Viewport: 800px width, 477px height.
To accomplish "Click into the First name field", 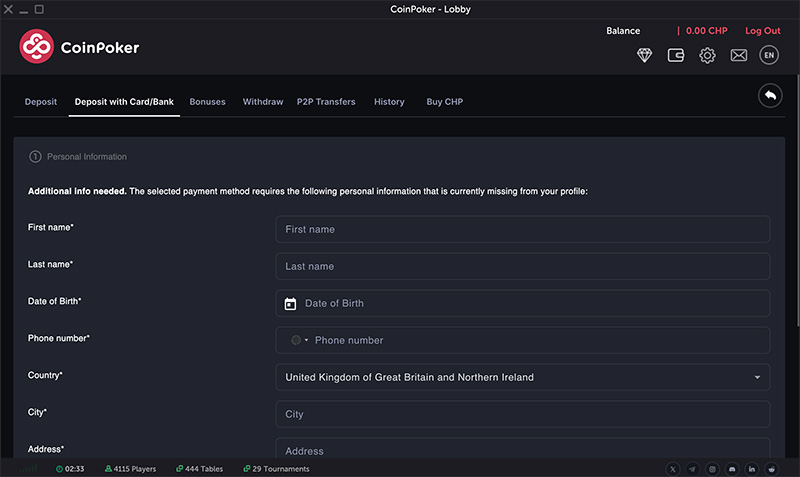I will coord(522,230).
